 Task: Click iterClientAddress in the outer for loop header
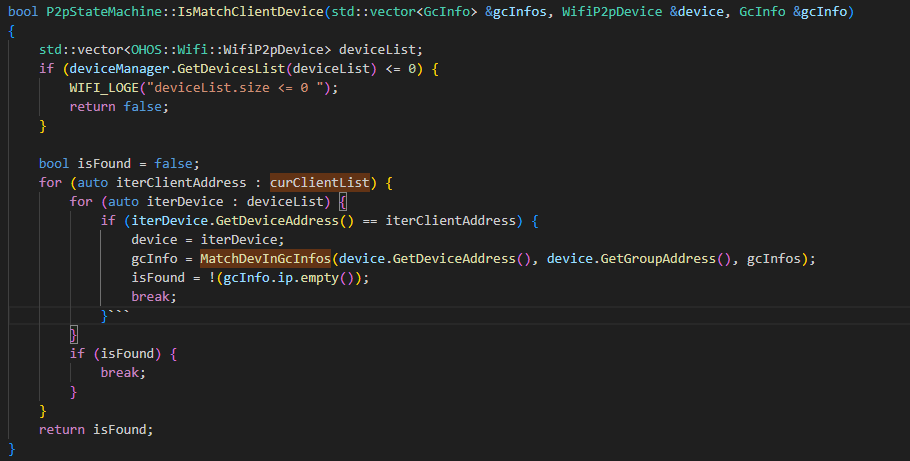click(181, 183)
